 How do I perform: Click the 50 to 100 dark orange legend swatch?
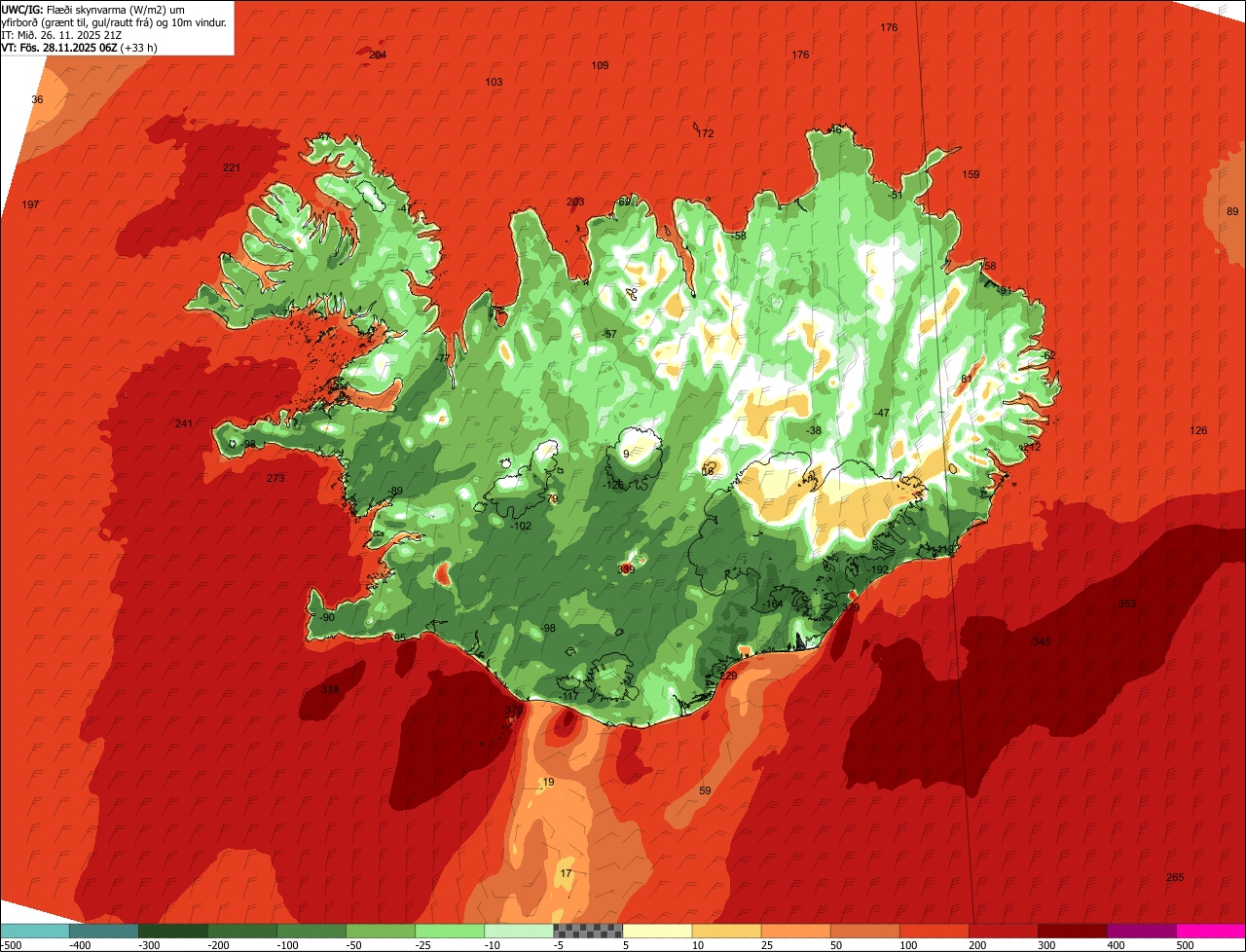[x=864, y=931]
